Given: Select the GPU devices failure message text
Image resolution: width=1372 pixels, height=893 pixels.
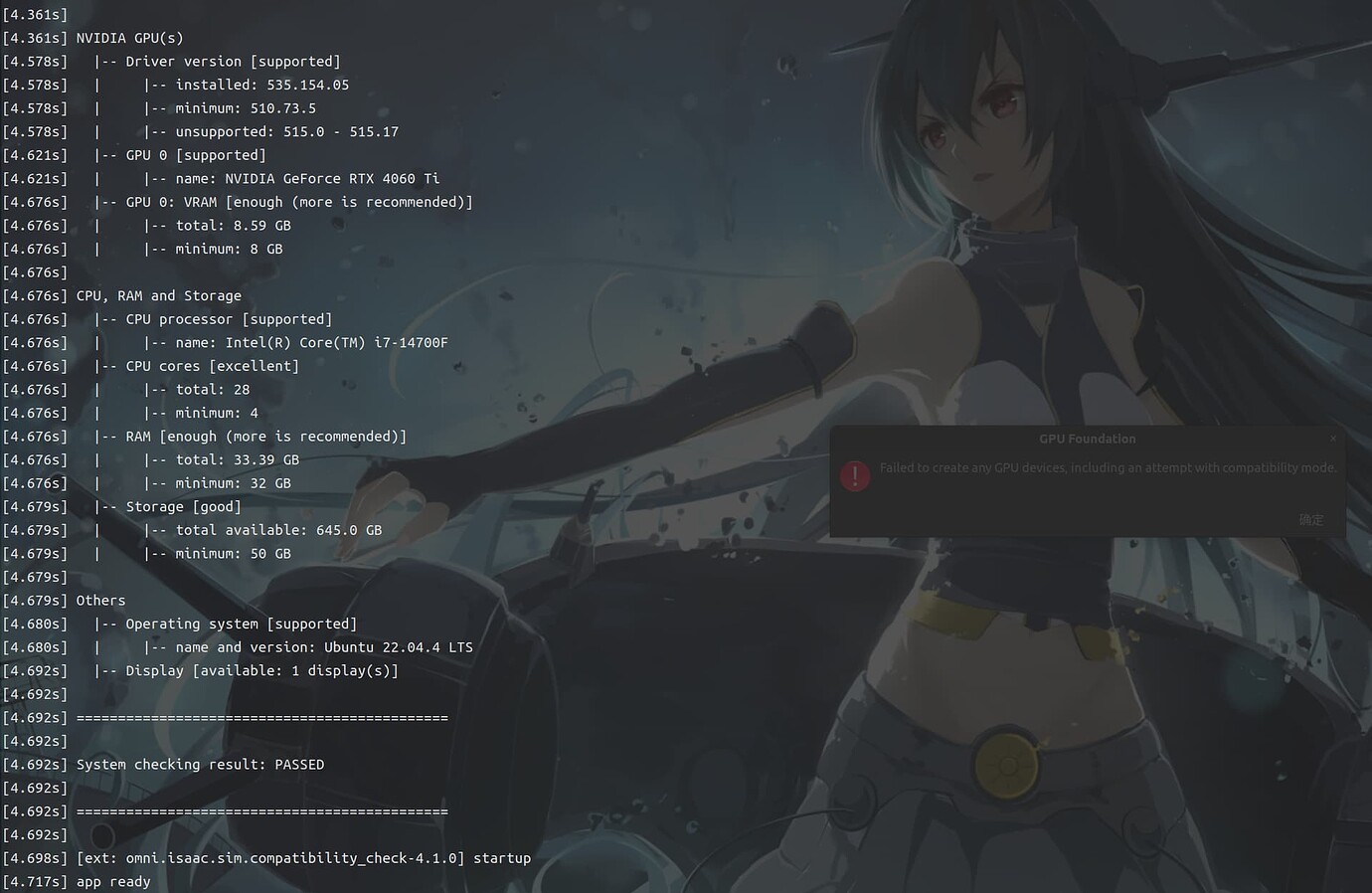Looking at the screenshot, I should (x=1106, y=467).
